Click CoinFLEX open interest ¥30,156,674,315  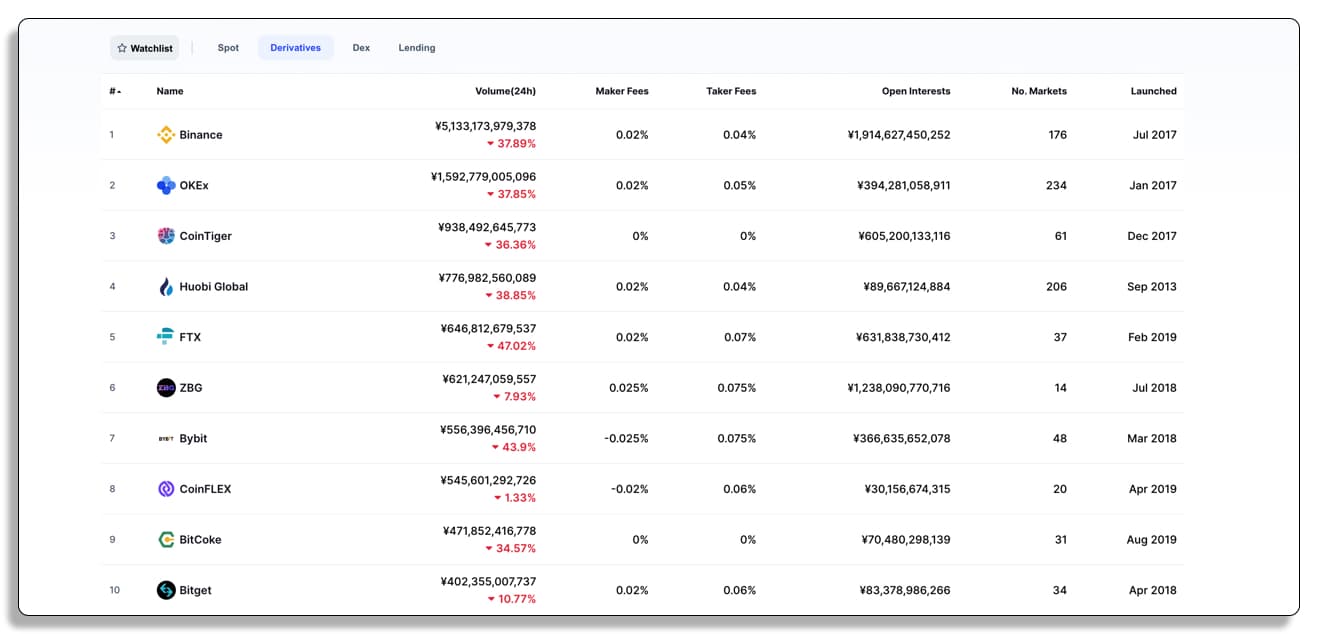tap(907, 490)
